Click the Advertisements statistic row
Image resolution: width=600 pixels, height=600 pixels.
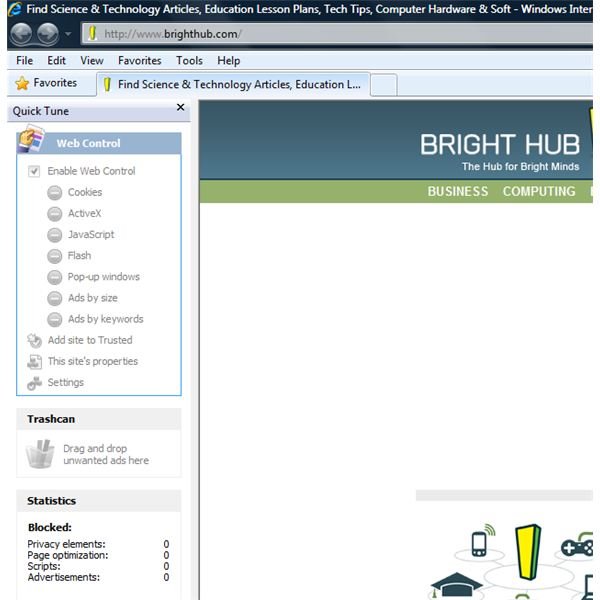(x=98, y=577)
